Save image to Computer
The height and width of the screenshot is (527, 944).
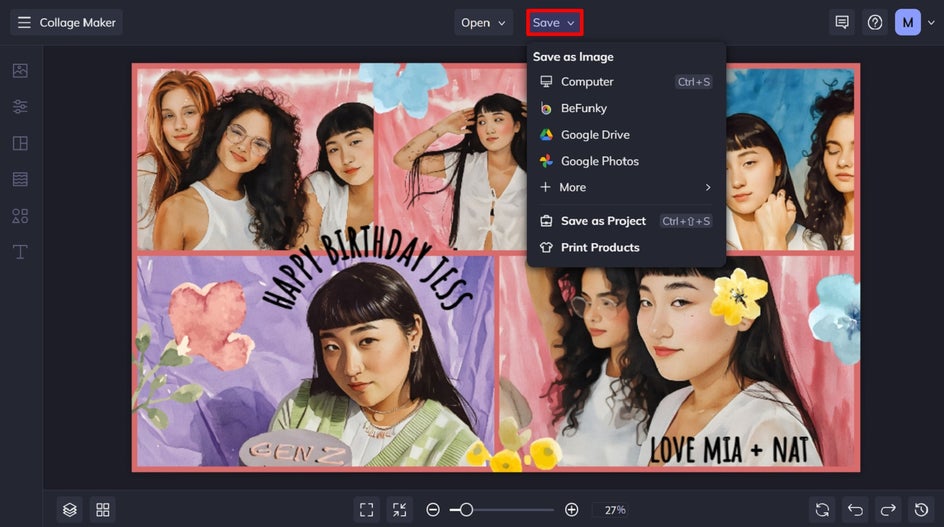[626, 81]
